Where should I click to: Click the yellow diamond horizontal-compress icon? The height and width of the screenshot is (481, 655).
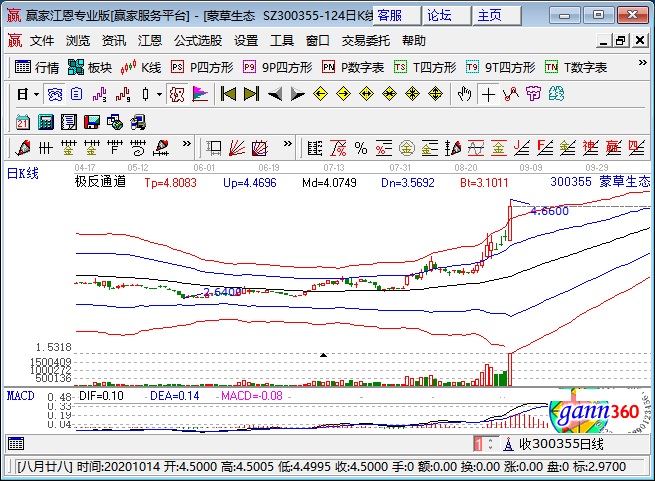(x=389, y=94)
